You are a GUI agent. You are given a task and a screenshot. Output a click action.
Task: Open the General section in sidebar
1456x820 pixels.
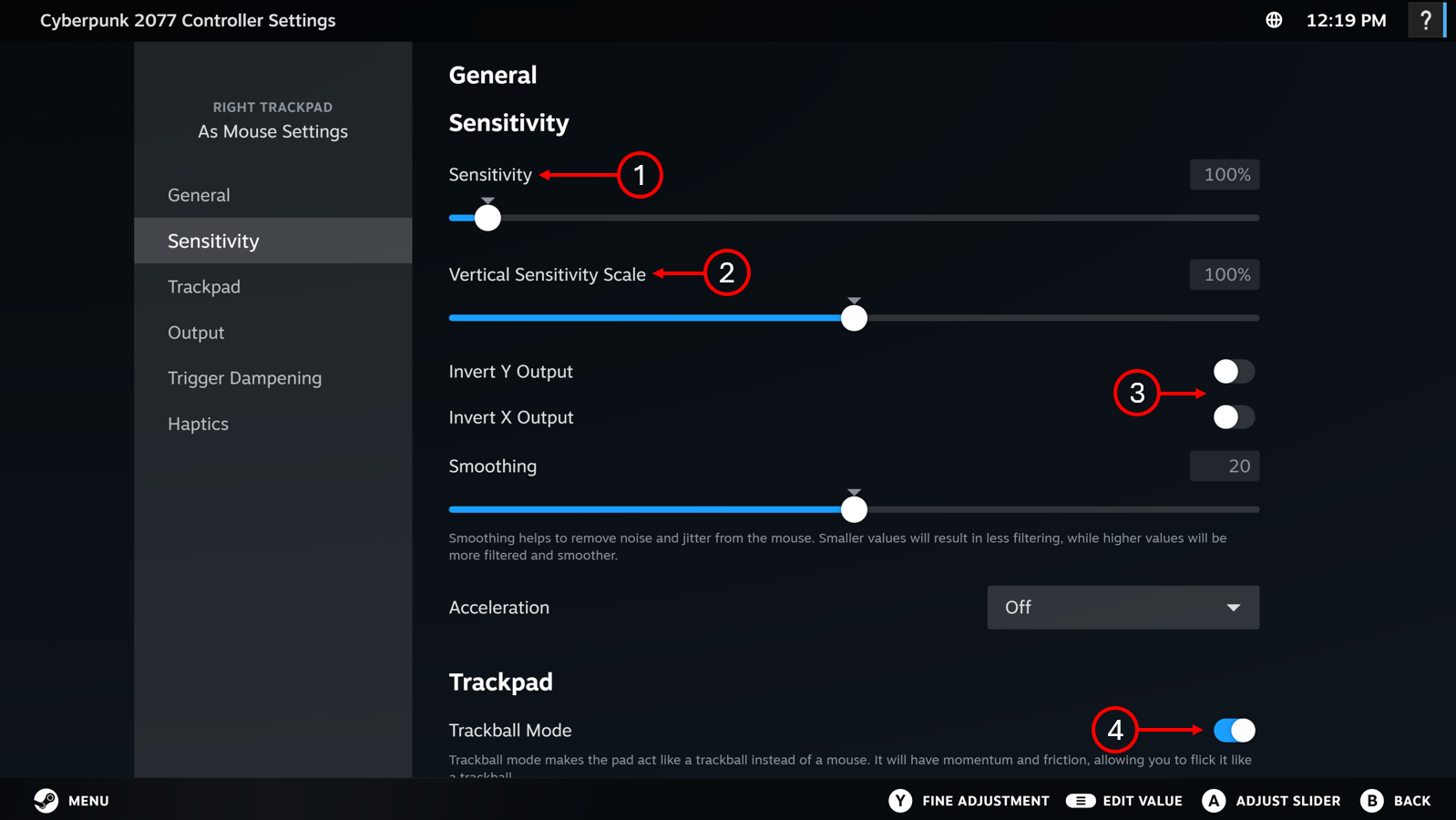(273, 195)
